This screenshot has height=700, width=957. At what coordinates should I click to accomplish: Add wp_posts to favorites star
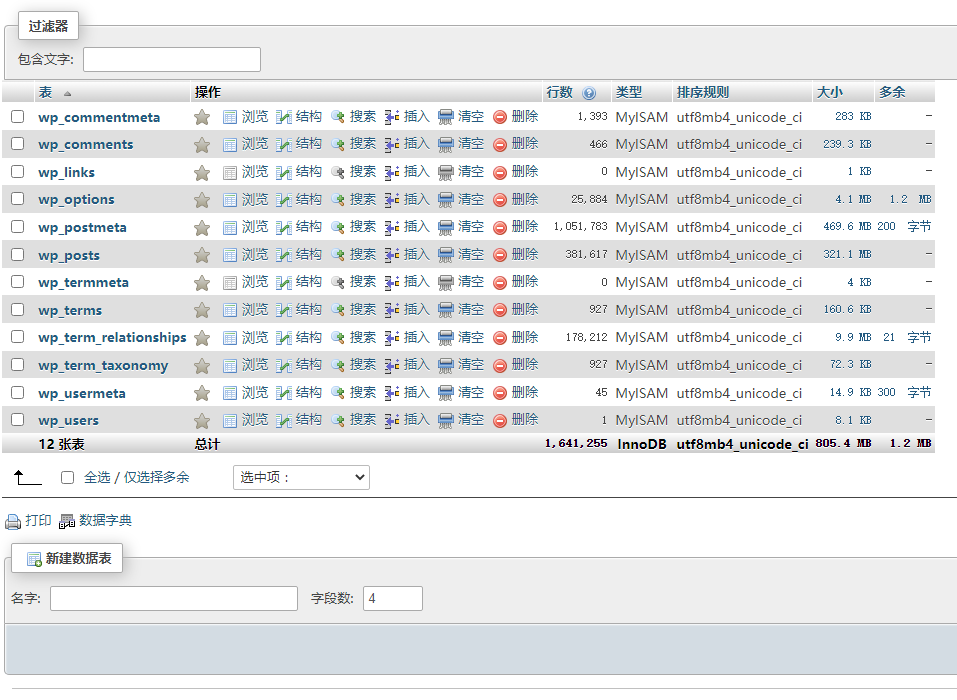pyautogui.click(x=202, y=255)
